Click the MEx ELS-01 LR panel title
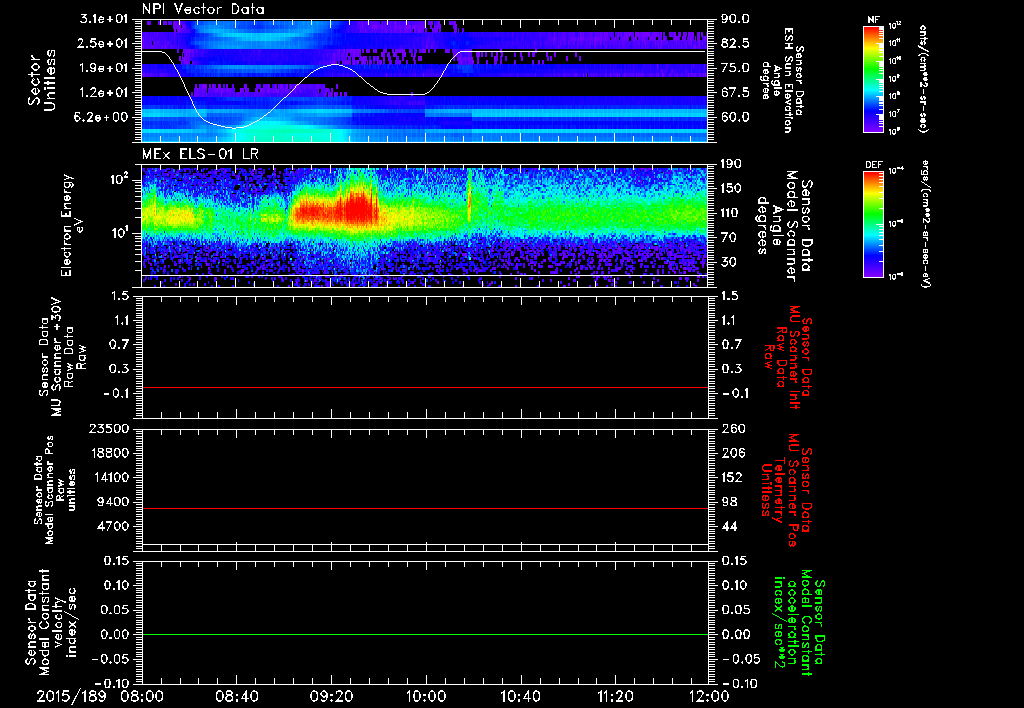 point(200,155)
